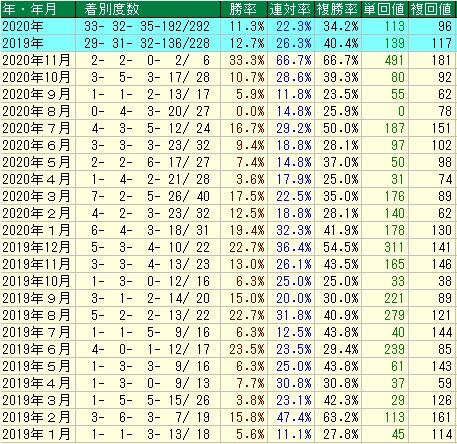Click the 33-32-35-192/292 record for 2020年
The image size is (457, 444).
pos(147,26)
